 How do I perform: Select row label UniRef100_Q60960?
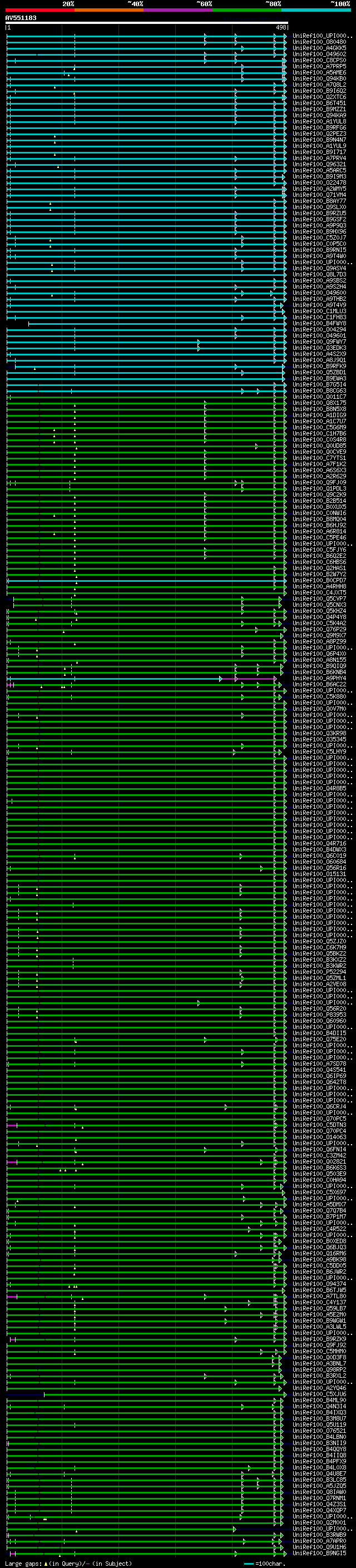pyautogui.click(x=319, y=1021)
